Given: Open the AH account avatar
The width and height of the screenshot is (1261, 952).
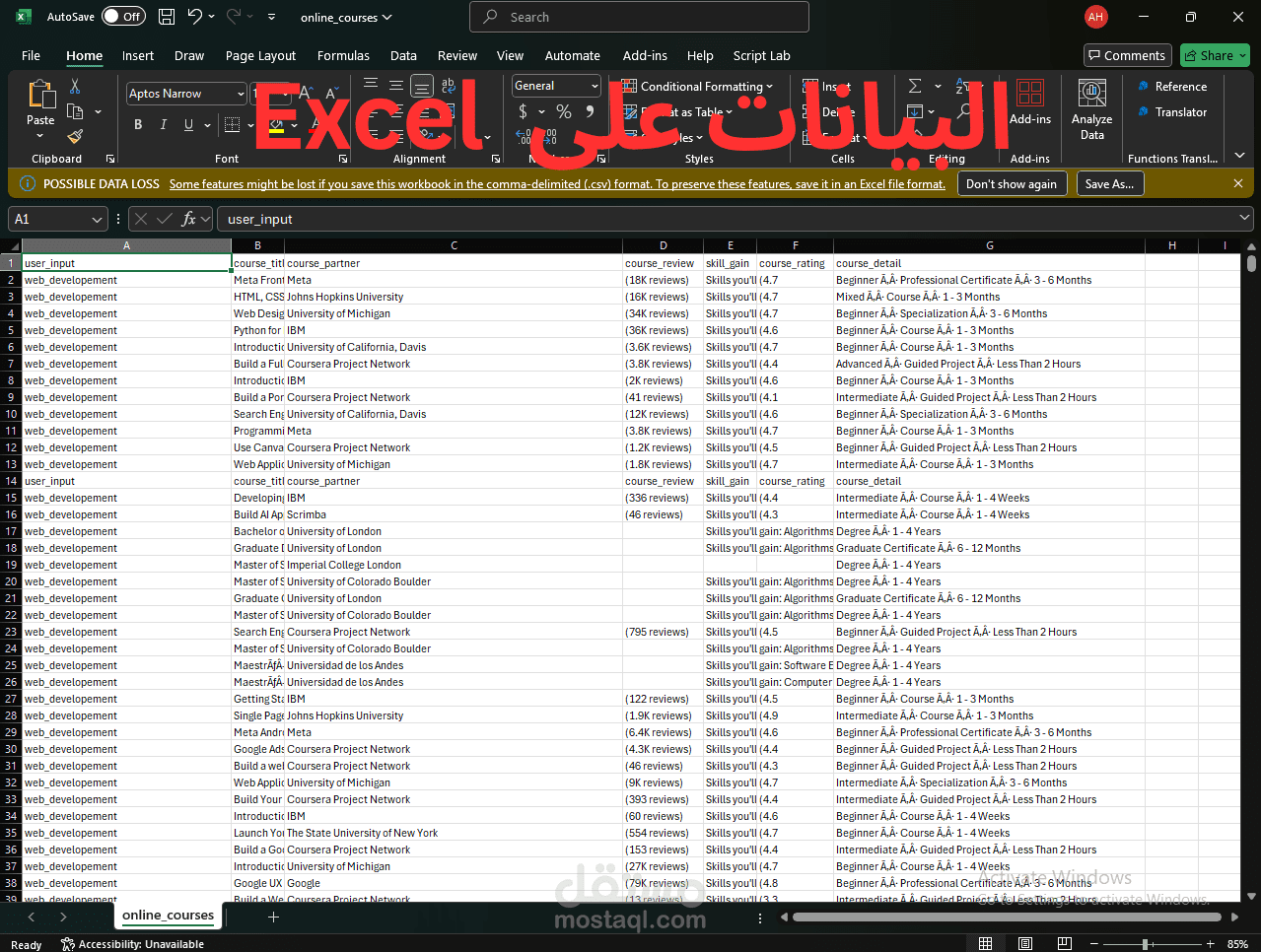Looking at the screenshot, I should click(1095, 17).
